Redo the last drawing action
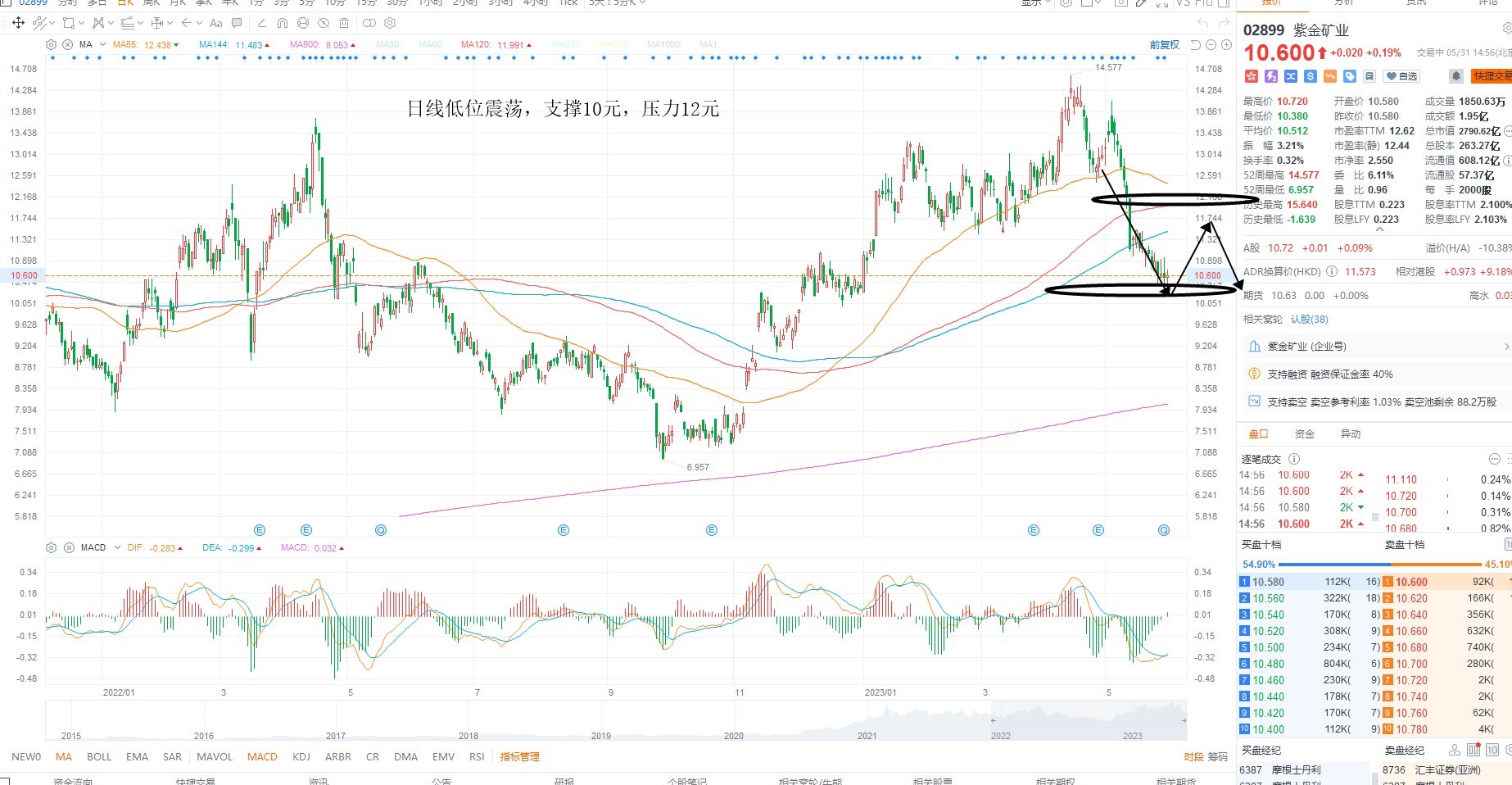The height and width of the screenshot is (785, 1512). click(1224, 23)
